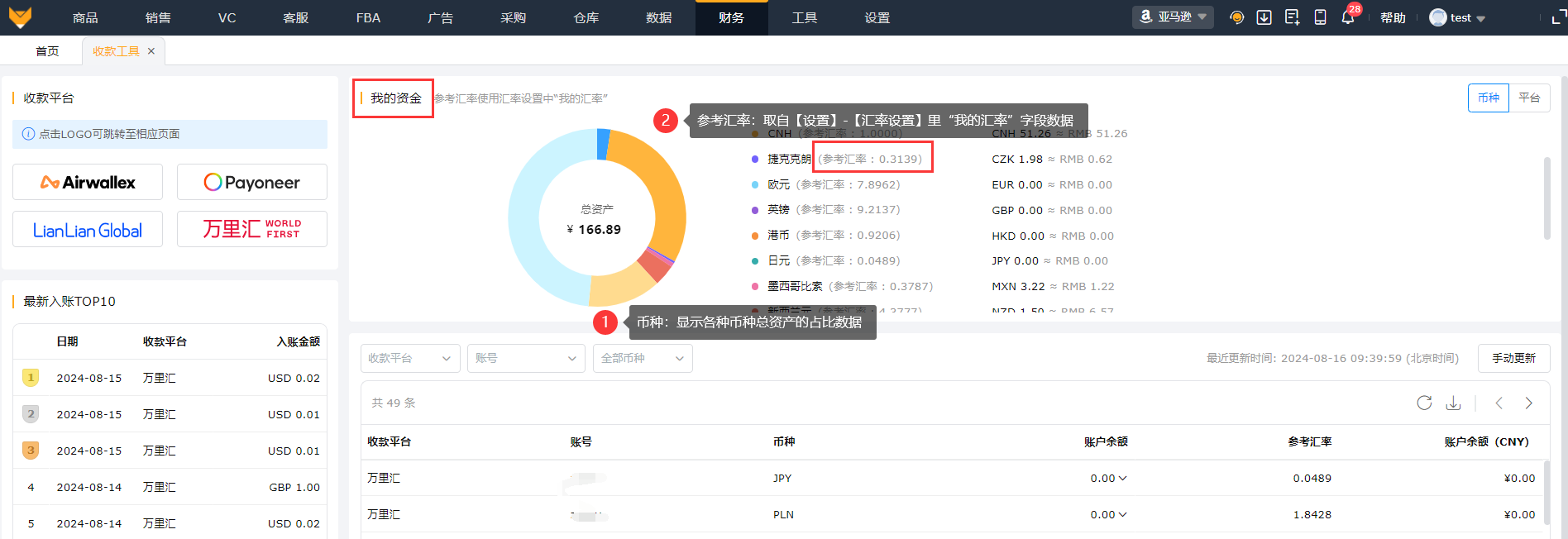This screenshot has height=539, width=1568.
Task: Click the info icon beside 点击LOGO可跳转至相应页面
Action: coord(28,134)
